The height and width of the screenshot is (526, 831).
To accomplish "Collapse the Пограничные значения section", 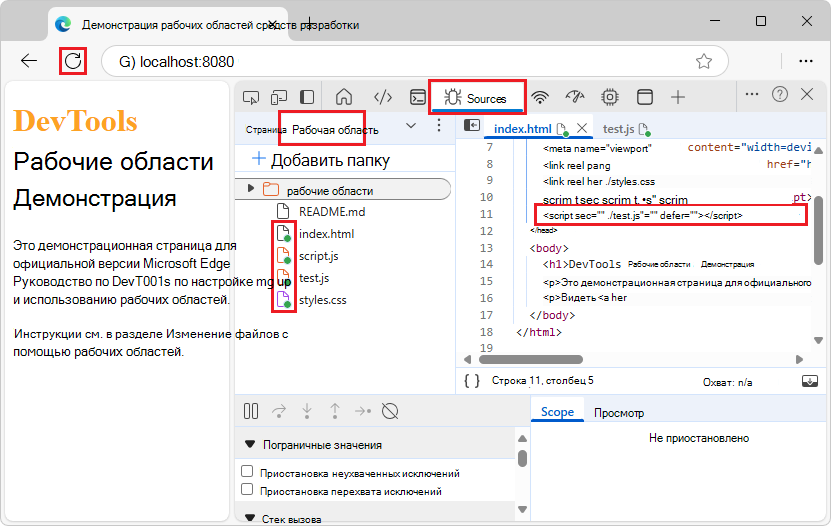I will click(250, 444).
